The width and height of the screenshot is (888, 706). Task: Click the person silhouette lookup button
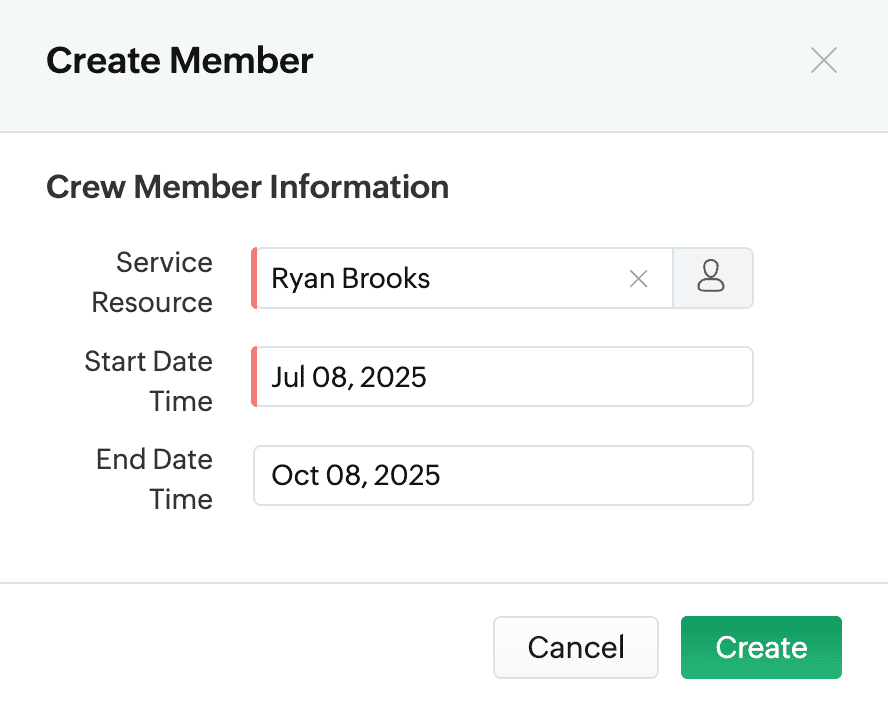pyautogui.click(x=712, y=278)
